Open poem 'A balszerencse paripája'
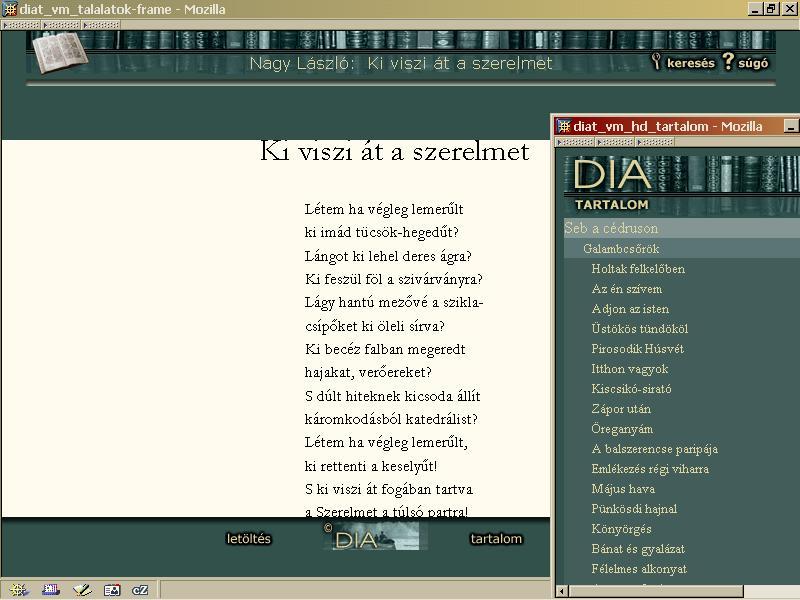This screenshot has width=800, height=600. click(655, 448)
